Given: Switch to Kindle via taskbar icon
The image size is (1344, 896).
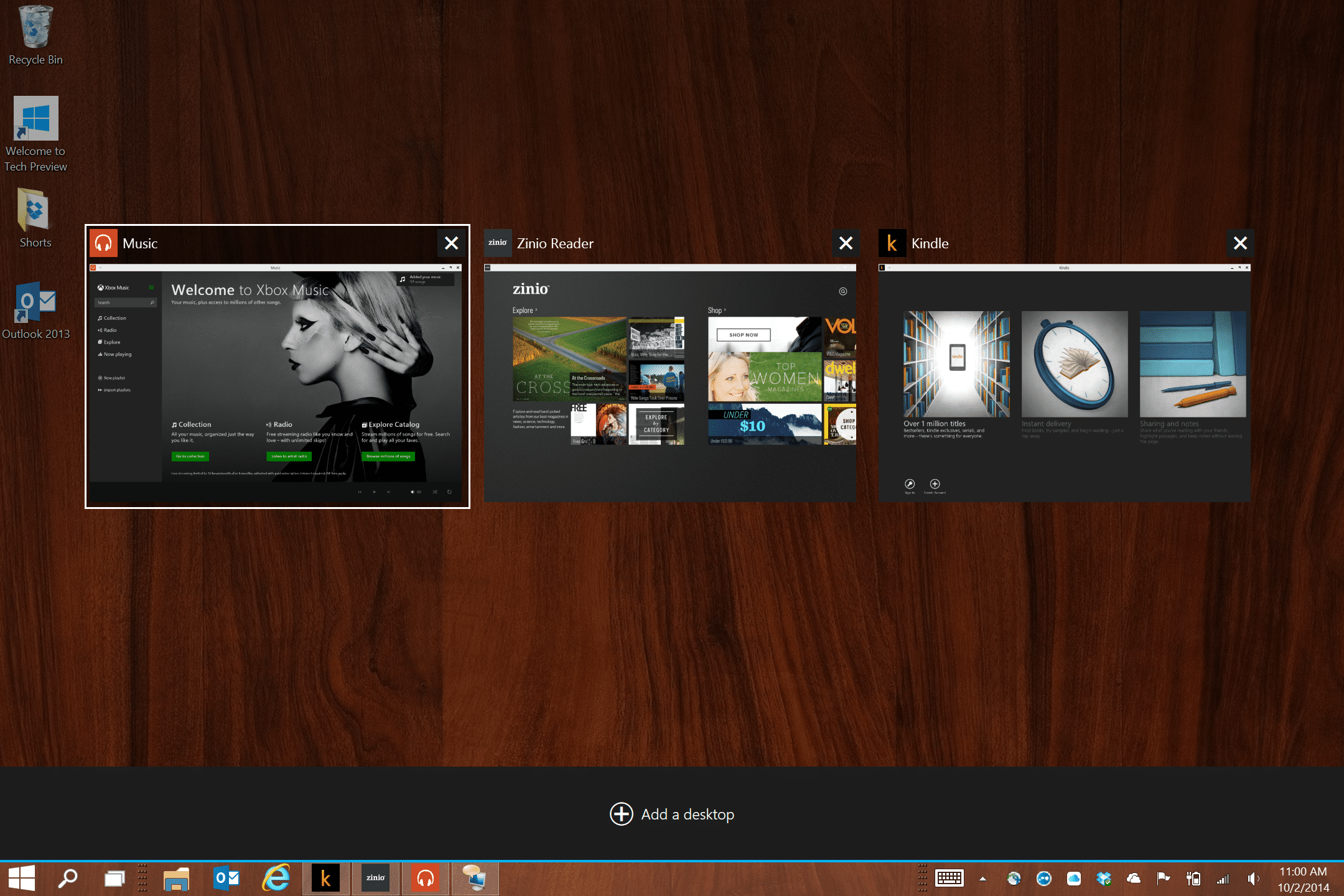Looking at the screenshot, I should click(x=325, y=879).
